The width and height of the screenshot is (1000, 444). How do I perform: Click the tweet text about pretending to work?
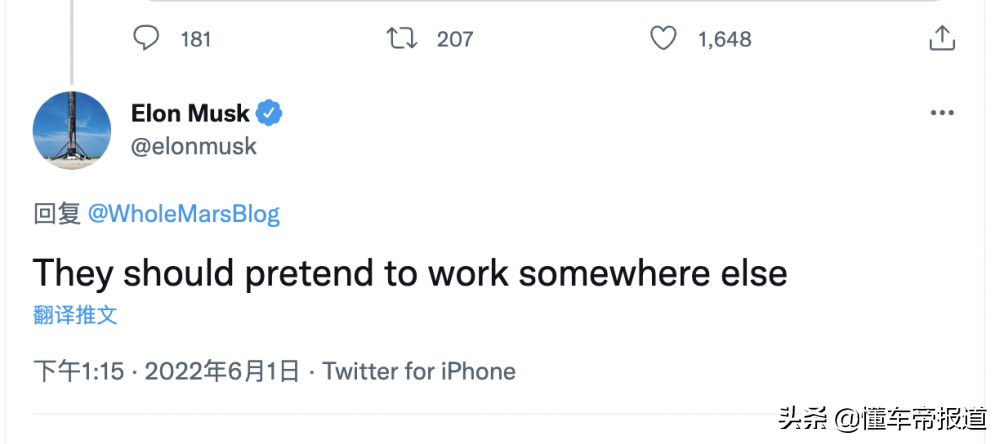[410, 273]
